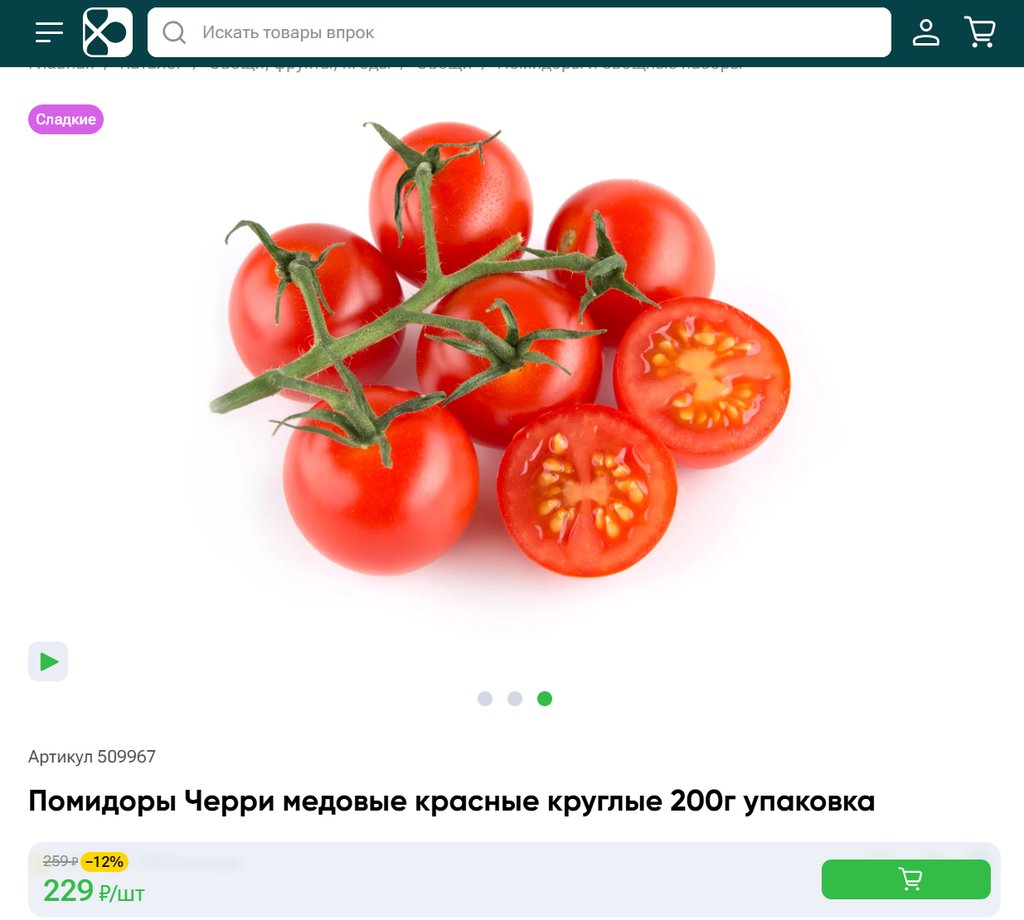The height and width of the screenshot is (920, 1024).
Task: Focus the 'Искать товары впрок' search field
Action: [519, 32]
